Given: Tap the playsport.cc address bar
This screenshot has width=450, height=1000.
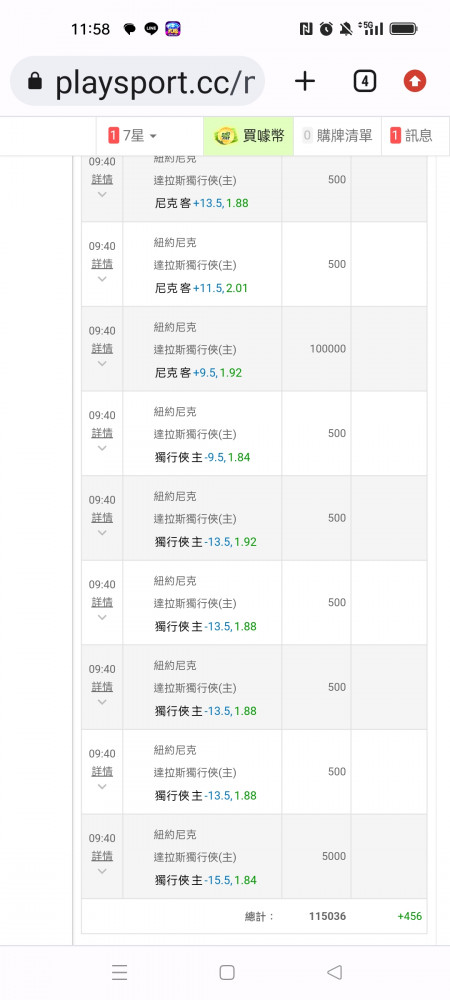Looking at the screenshot, I should tap(138, 81).
